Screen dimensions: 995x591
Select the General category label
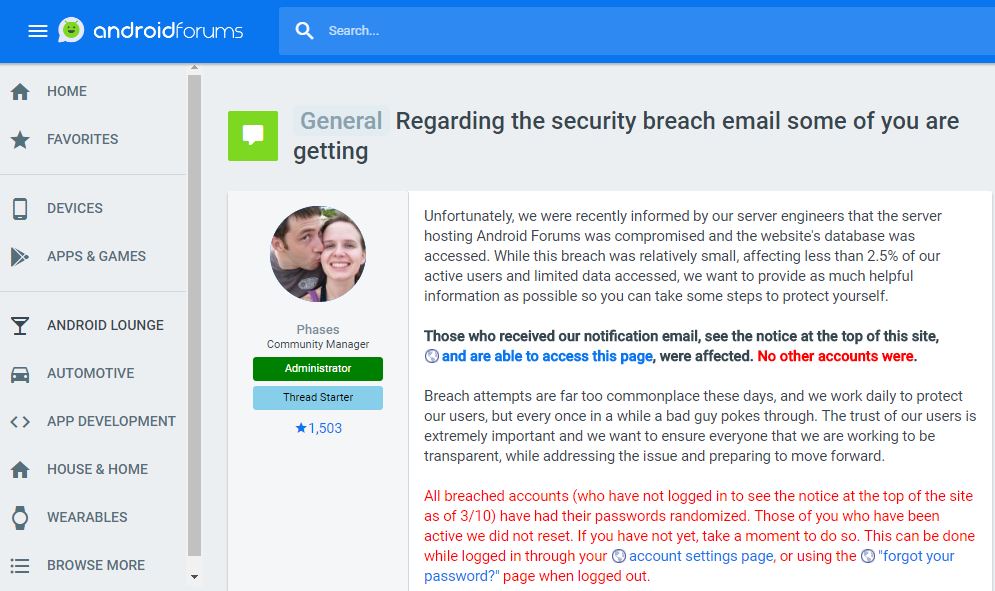pyautogui.click(x=339, y=120)
